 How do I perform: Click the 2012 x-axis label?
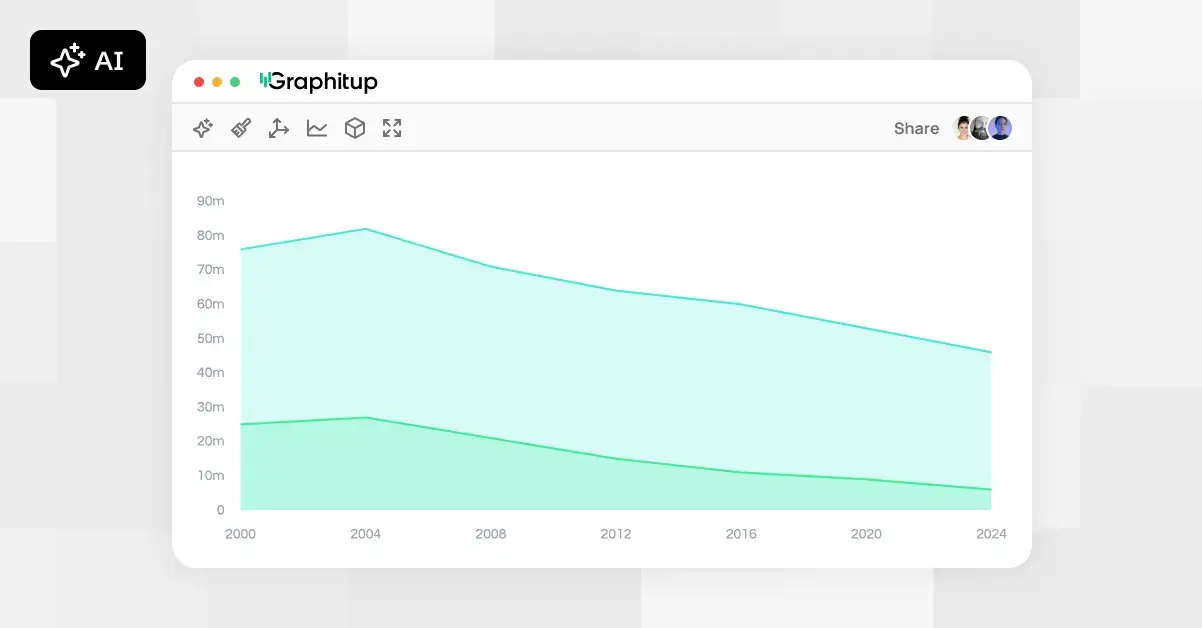pyautogui.click(x=616, y=534)
